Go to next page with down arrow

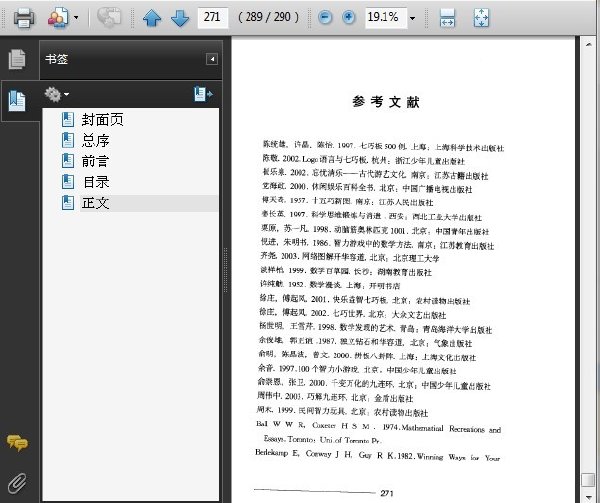[180, 18]
